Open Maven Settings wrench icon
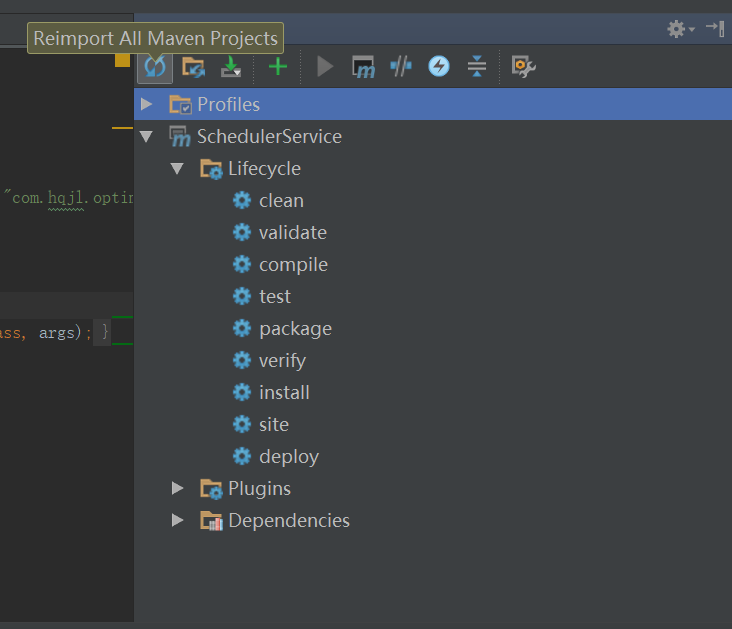 523,67
